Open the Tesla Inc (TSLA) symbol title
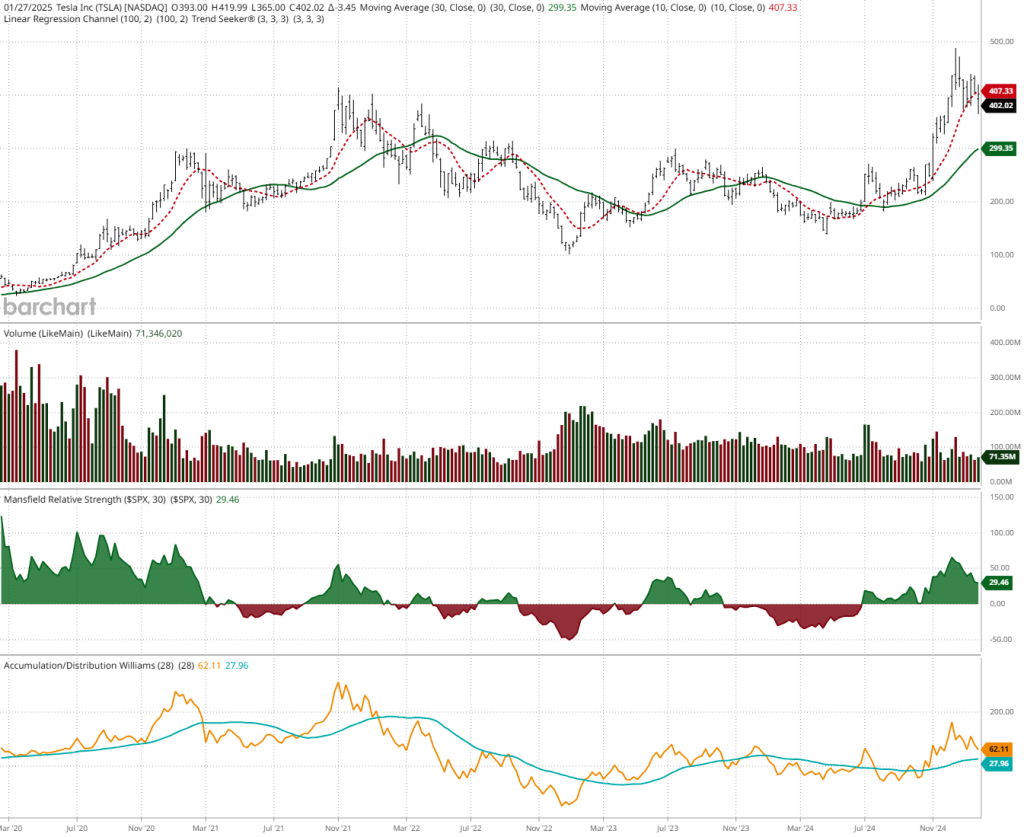1024x837 pixels. [97, 7]
